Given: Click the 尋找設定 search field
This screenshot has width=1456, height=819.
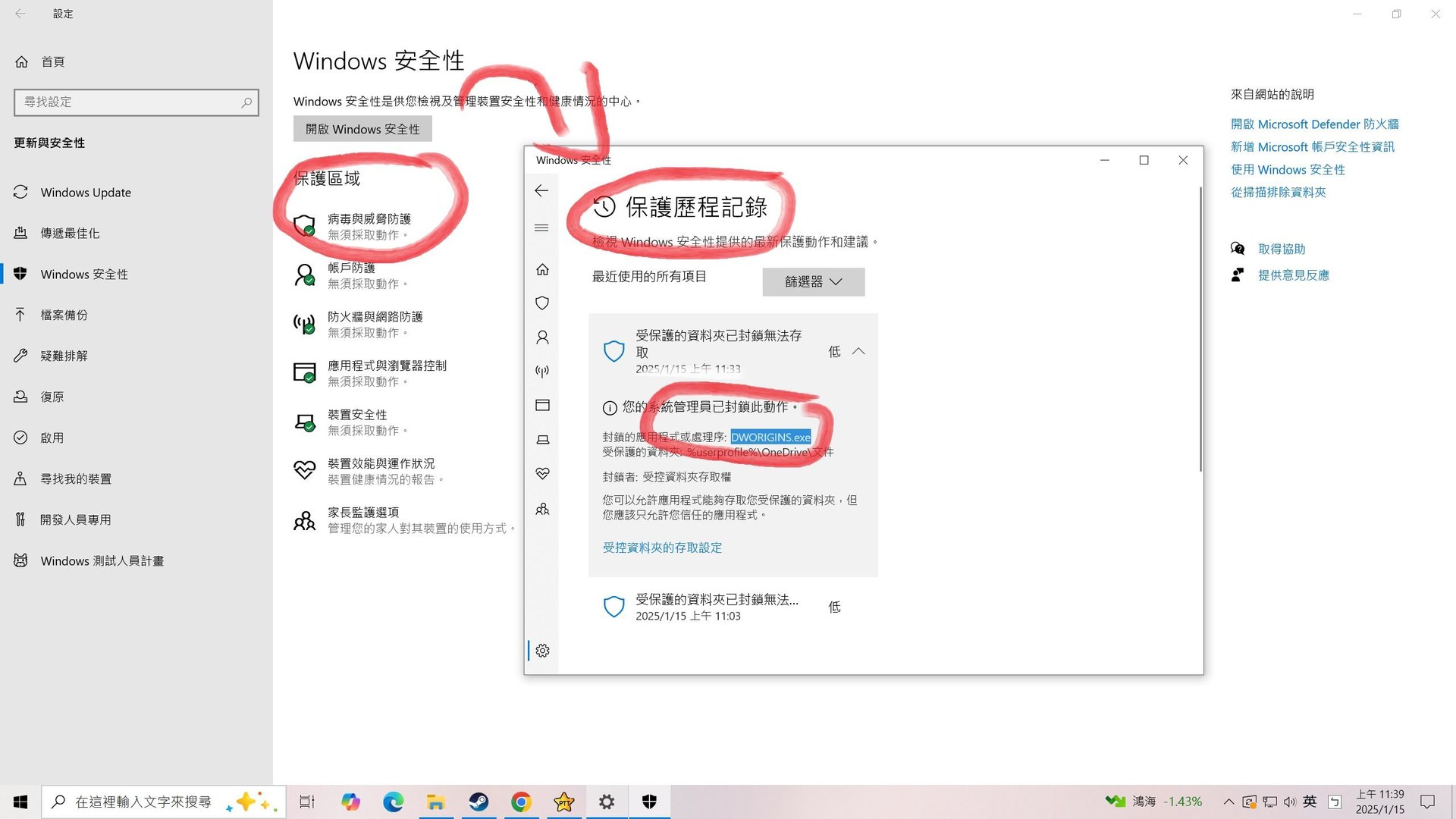Looking at the screenshot, I should coord(136,102).
